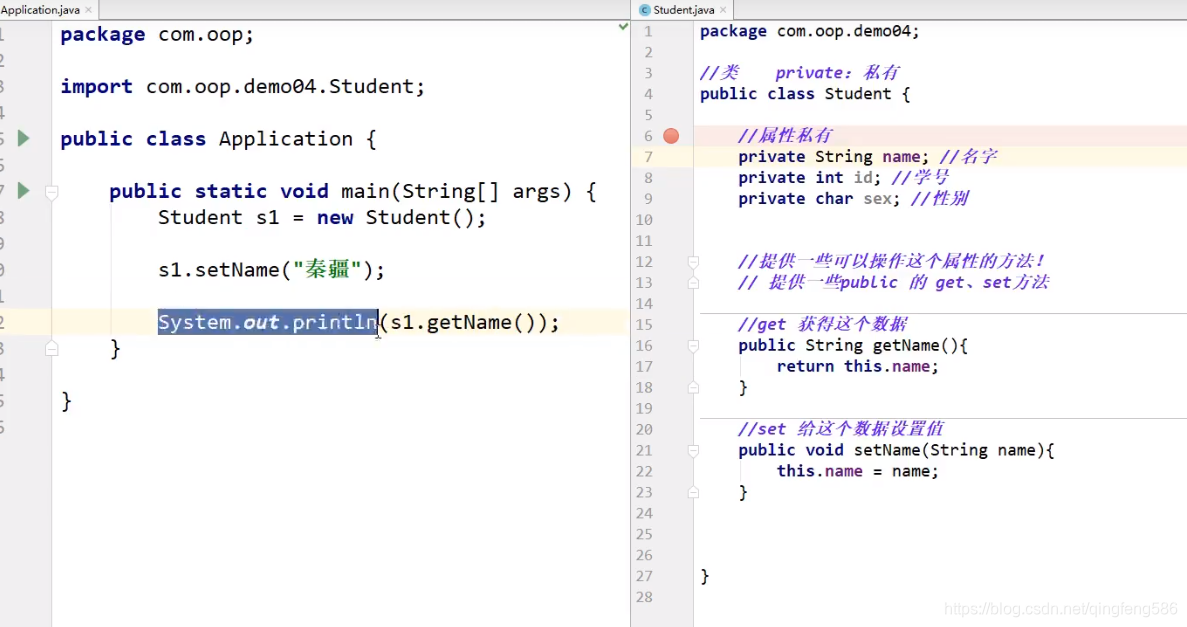The height and width of the screenshot is (627, 1187).
Task: Click line number 28 in Student.java gutter
Action: pos(643,597)
